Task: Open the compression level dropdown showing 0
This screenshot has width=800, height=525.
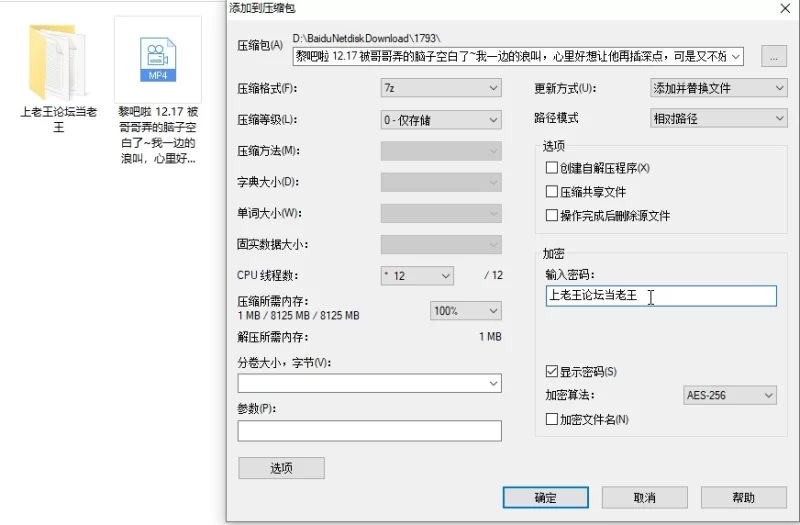Action: (x=441, y=120)
